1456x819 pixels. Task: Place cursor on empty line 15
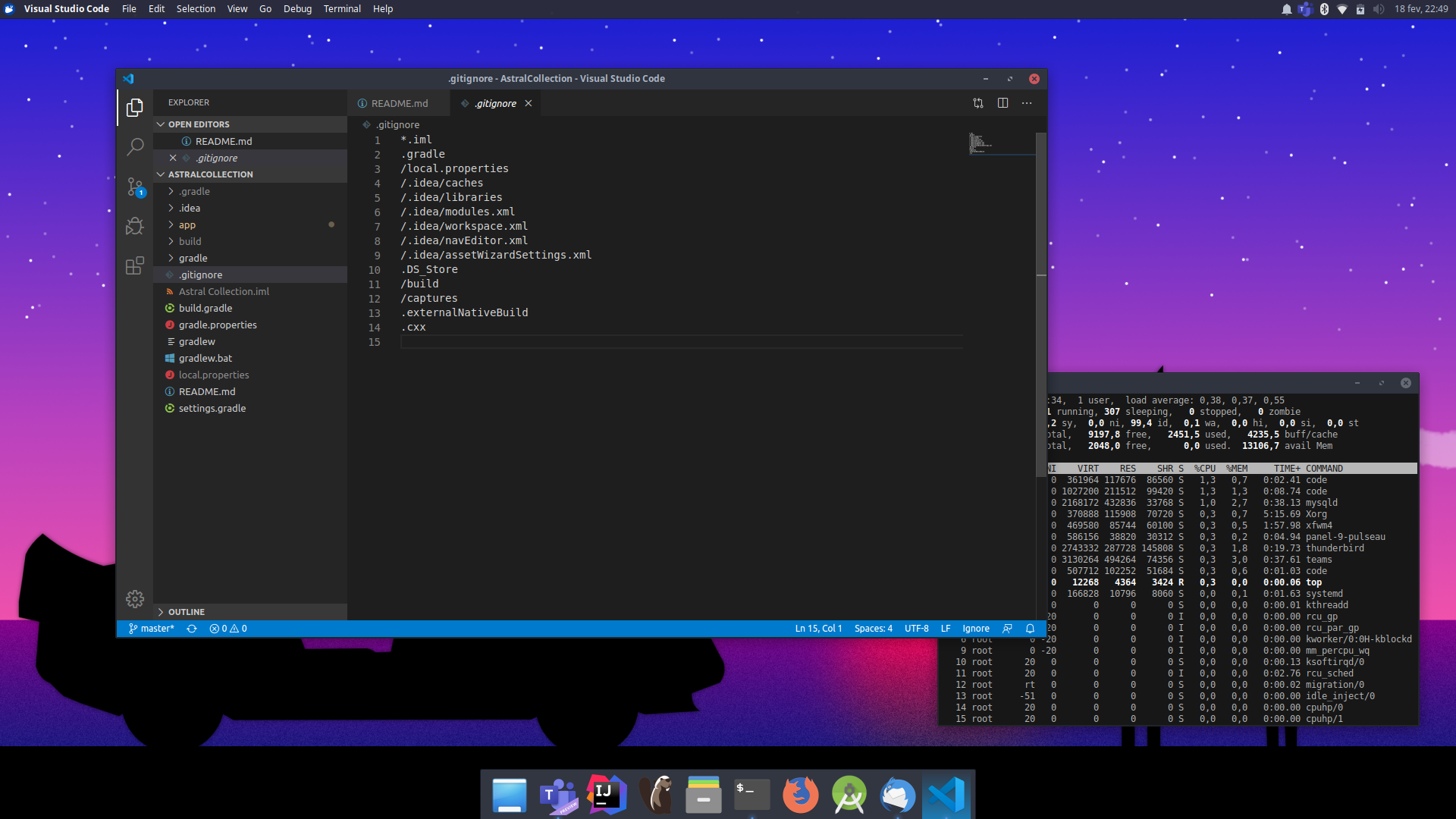coord(681,342)
